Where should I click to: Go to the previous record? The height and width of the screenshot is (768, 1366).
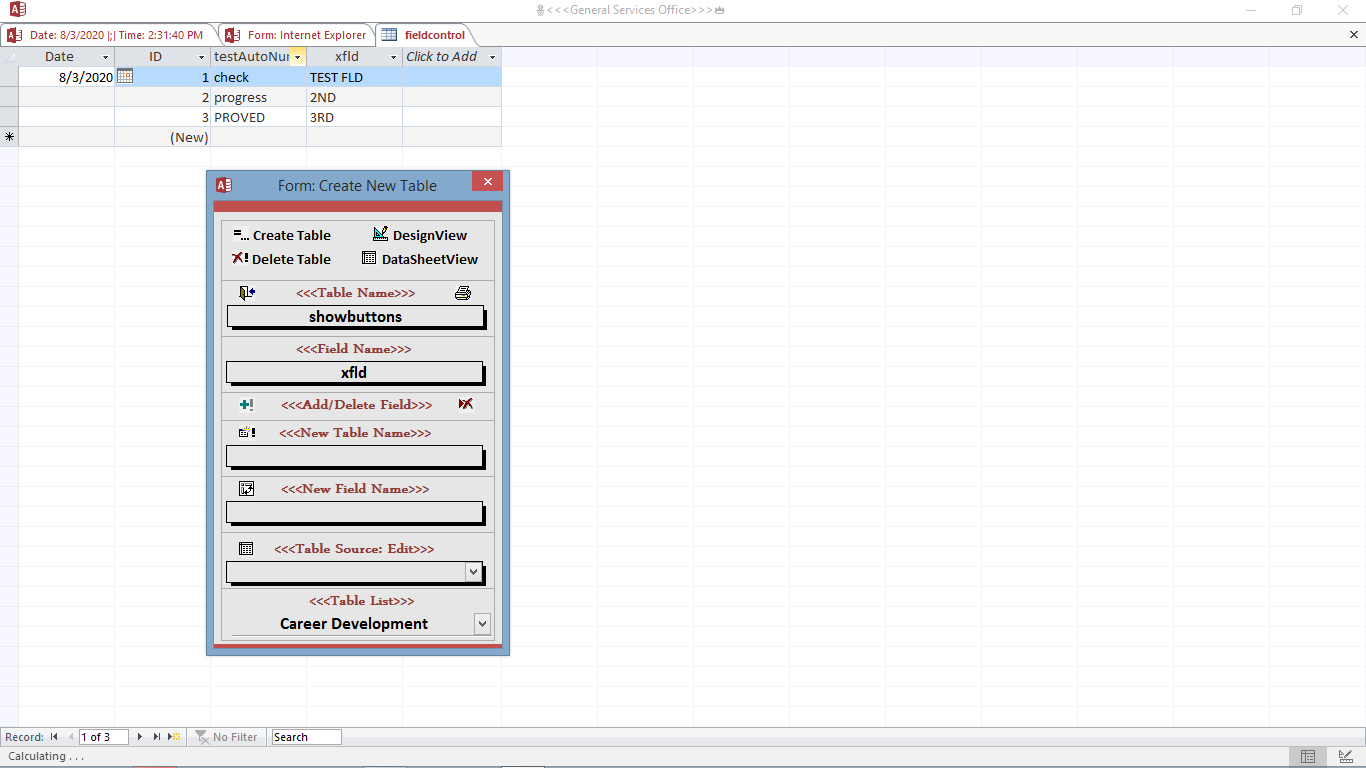(71, 737)
